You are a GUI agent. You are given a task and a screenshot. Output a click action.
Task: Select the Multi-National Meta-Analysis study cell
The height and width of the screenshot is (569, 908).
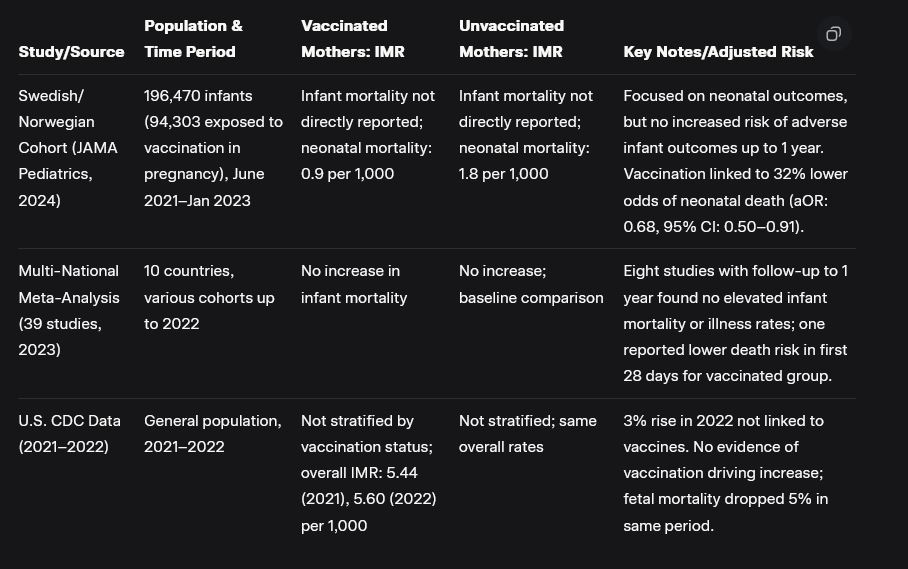(x=68, y=310)
